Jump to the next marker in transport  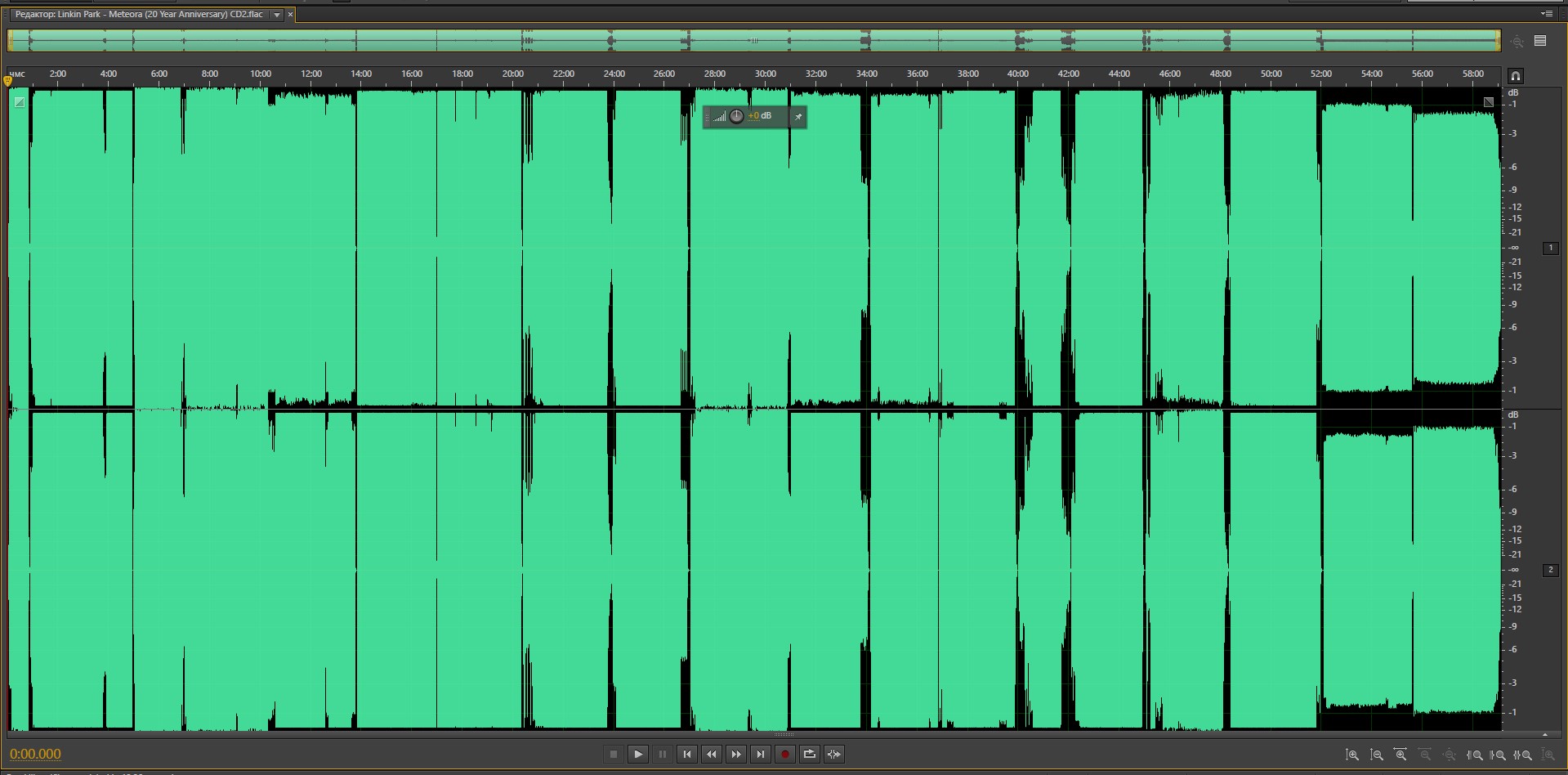click(761, 755)
